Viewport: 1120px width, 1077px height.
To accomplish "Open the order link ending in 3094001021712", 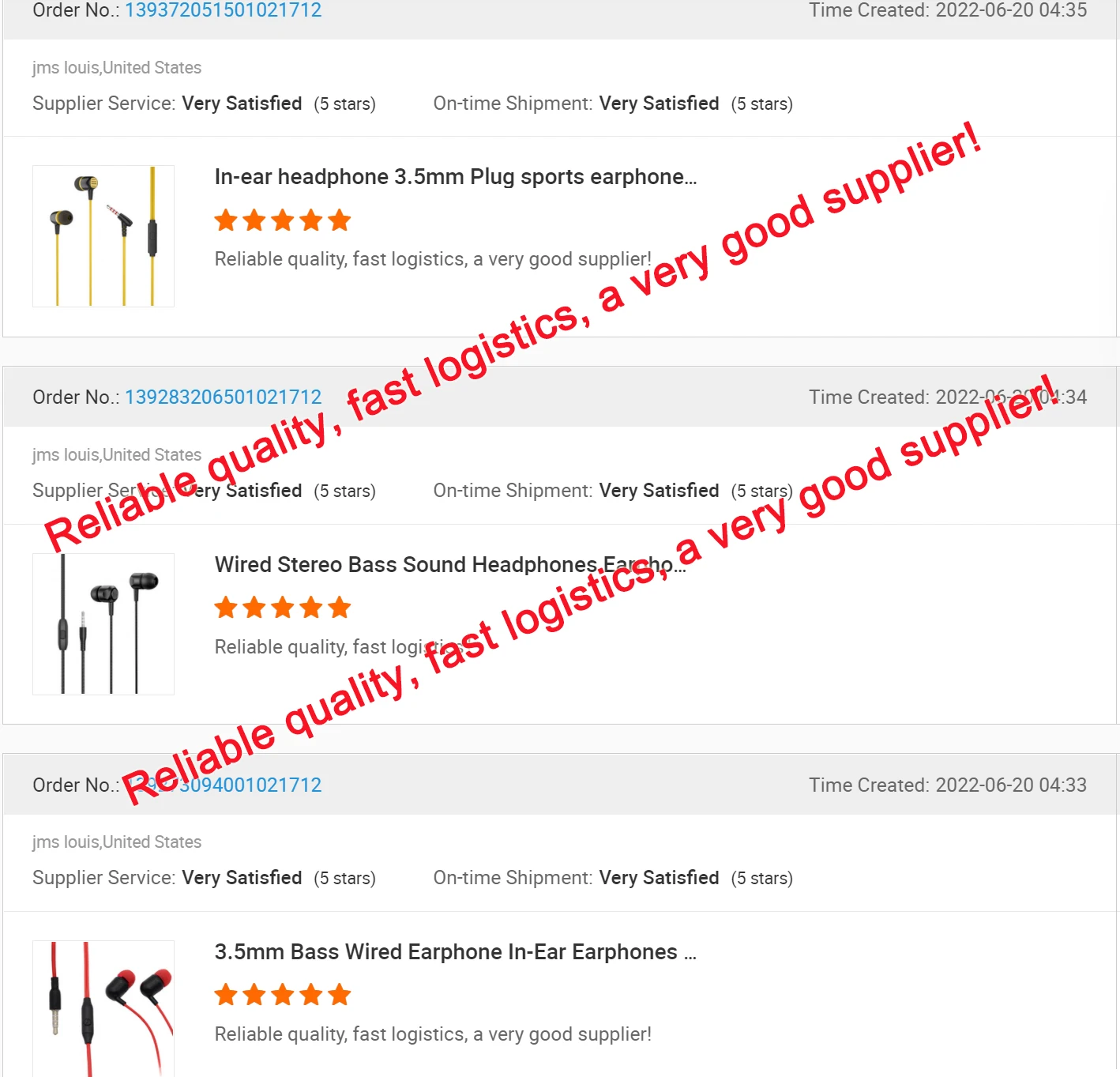I will [224, 785].
